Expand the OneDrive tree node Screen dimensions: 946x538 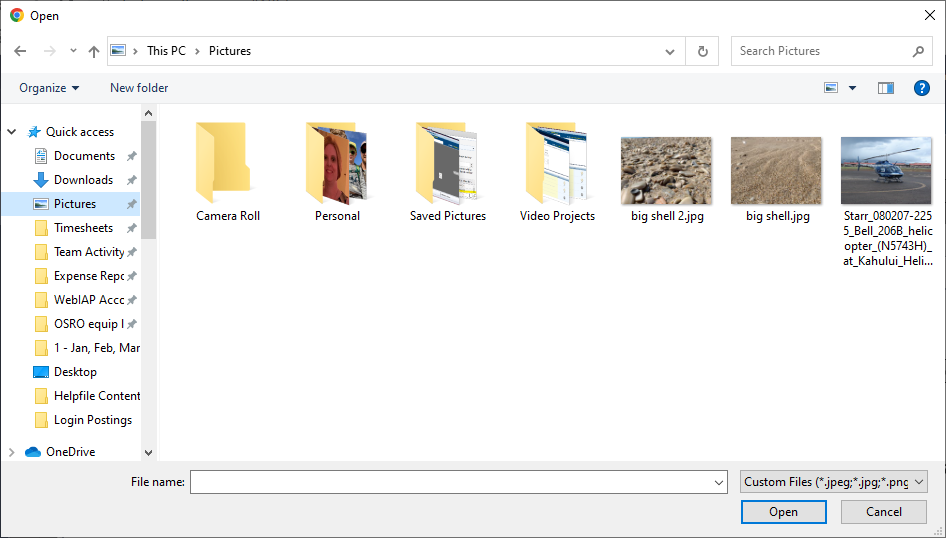pos(11,452)
